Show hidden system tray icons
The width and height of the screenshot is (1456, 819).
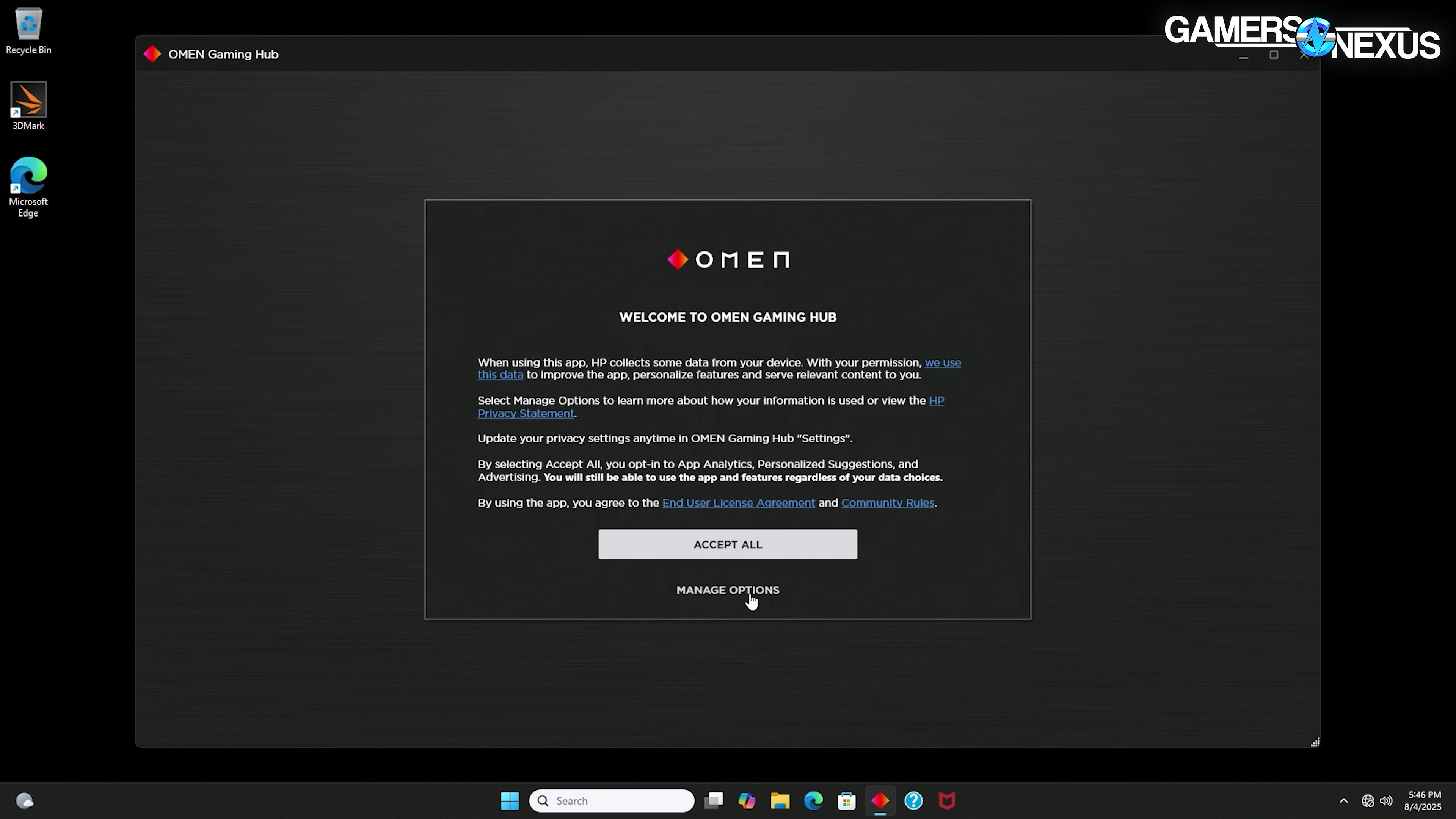click(x=1343, y=801)
